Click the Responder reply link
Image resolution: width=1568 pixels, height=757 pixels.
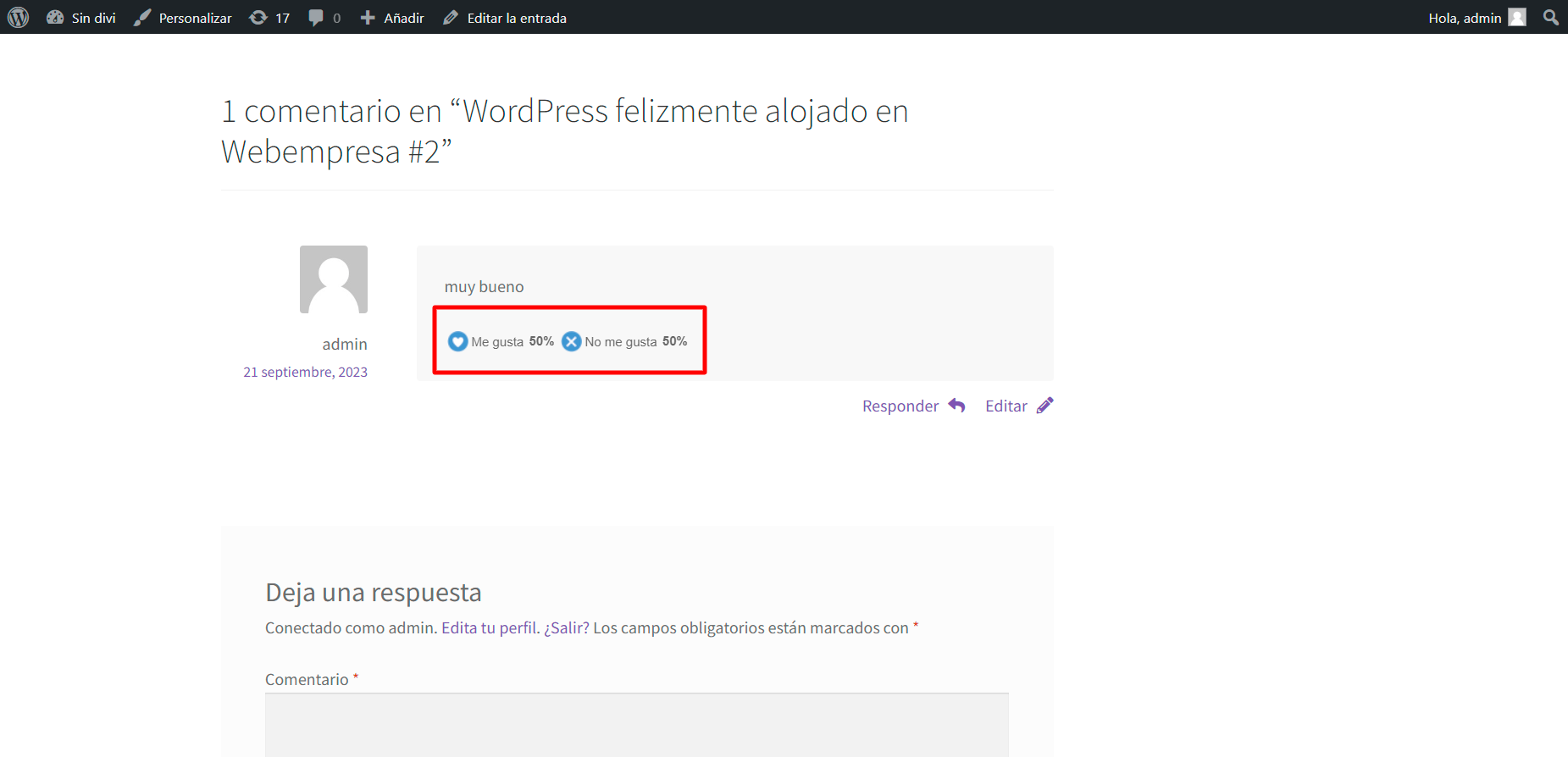[x=900, y=406]
